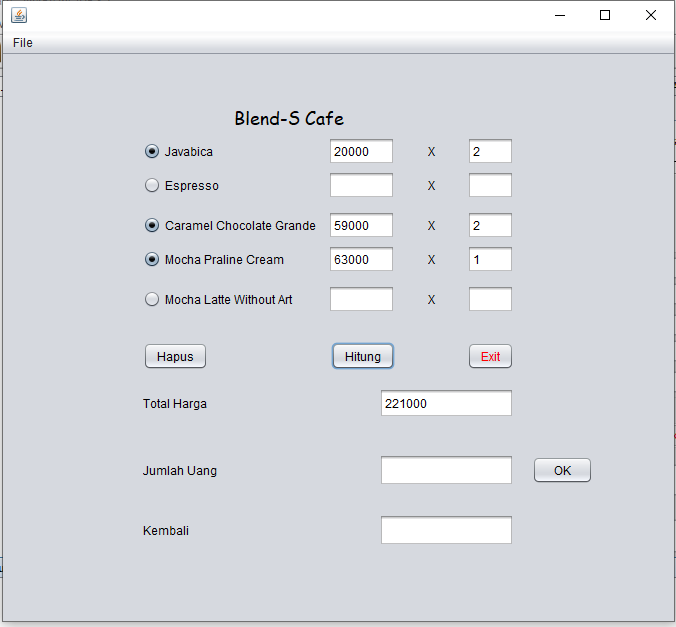Click the Mocha Praline Cream quantity field
This screenshot has height=627, width=676.
pyautogui.click(x=490, y=259)
